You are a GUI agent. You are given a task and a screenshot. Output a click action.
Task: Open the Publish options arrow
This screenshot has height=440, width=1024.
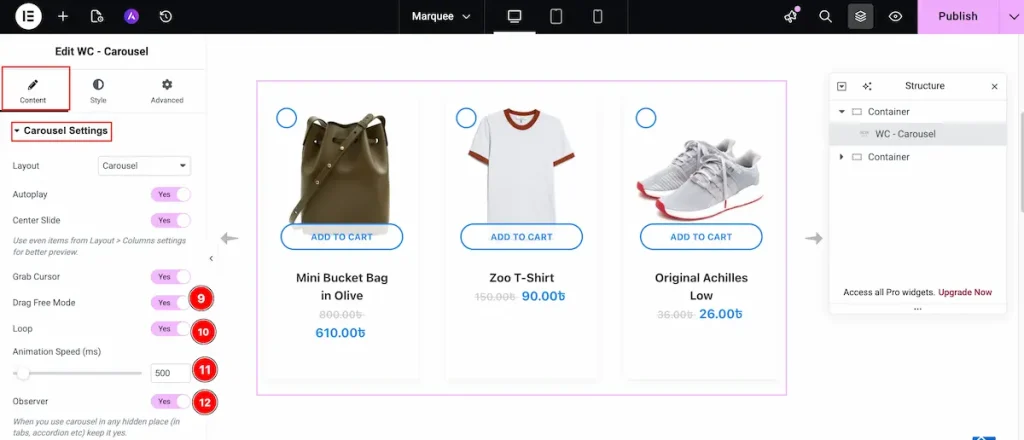[1010, 16]
